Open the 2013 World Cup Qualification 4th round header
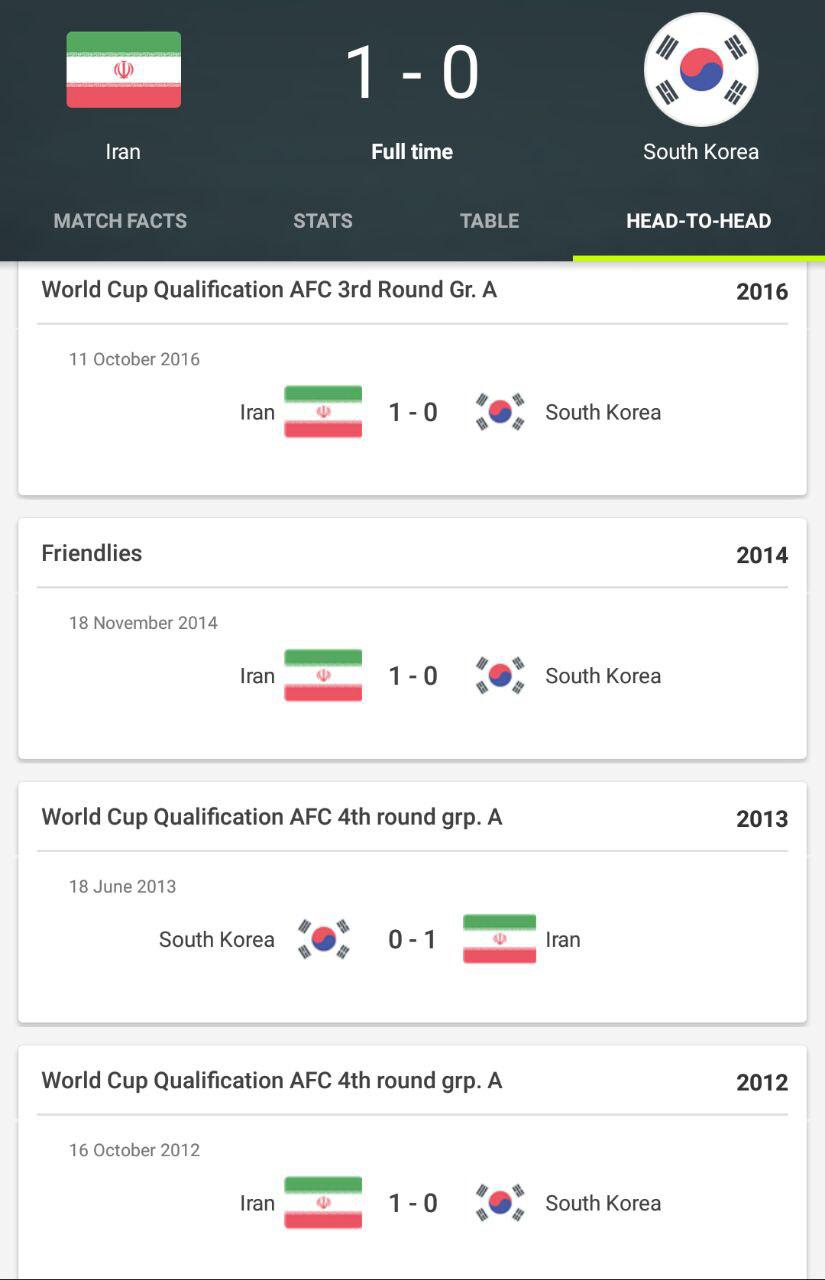 click(x=271, y=817)
